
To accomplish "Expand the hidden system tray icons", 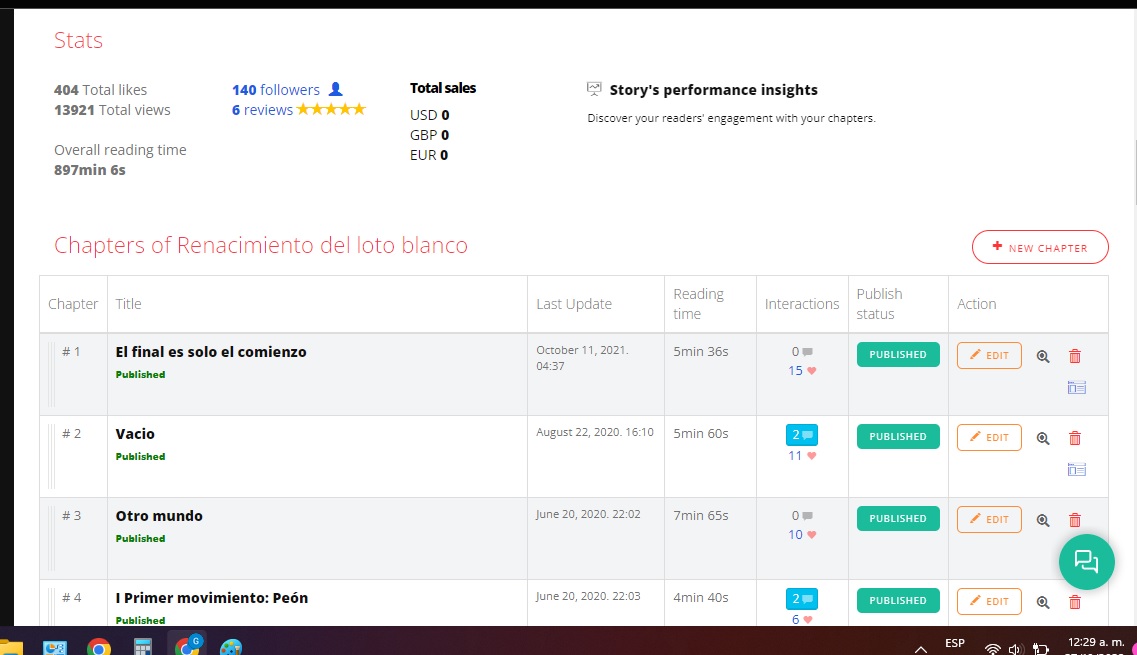I will coord(921,648).
